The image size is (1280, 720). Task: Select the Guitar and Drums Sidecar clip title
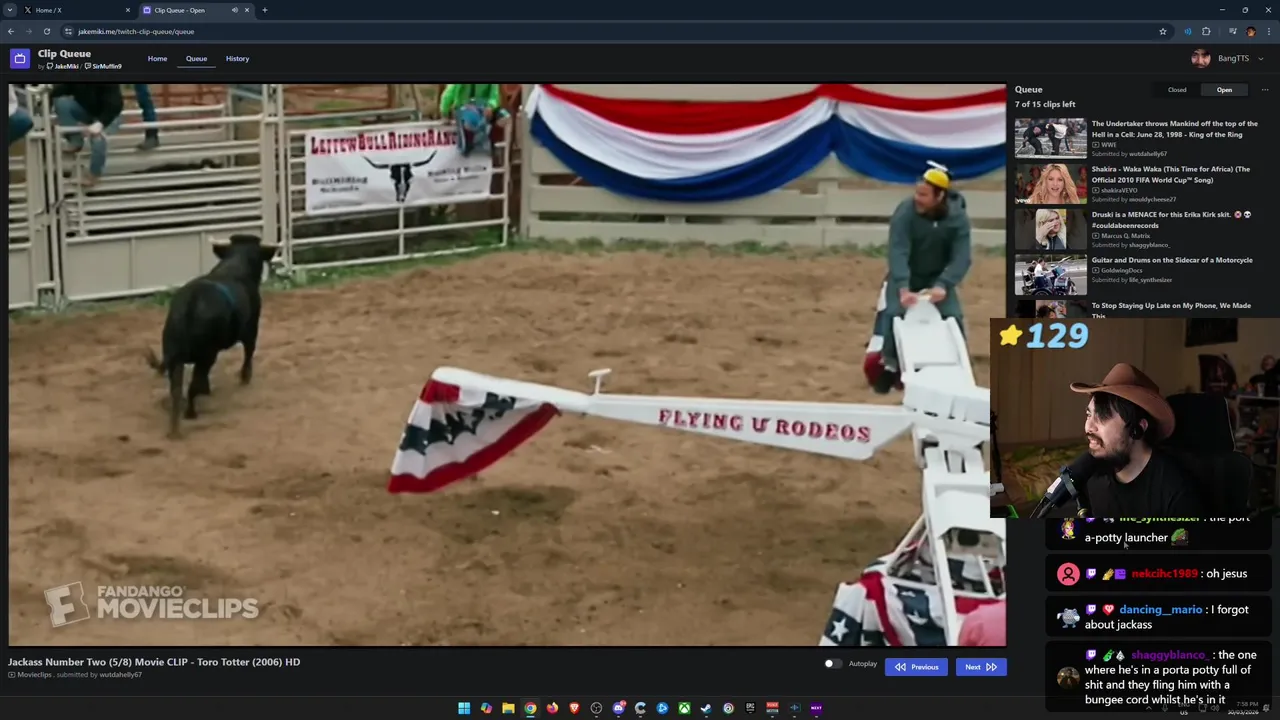point(1172,260)
